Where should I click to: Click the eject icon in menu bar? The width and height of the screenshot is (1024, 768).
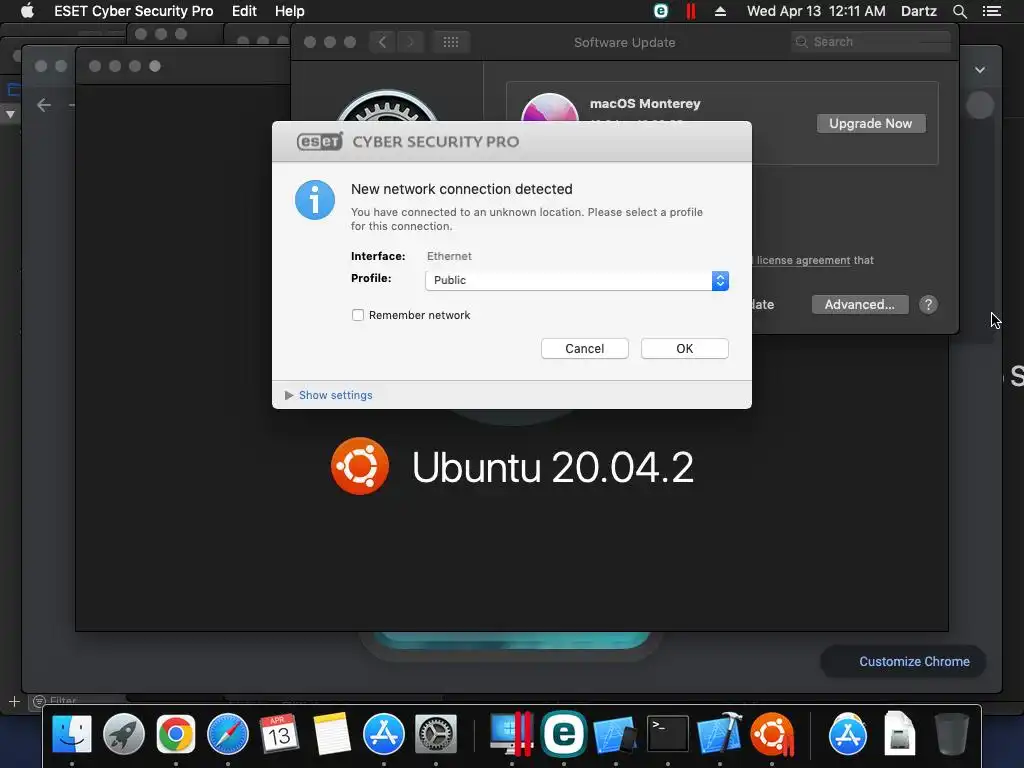(x=720, y=11)
